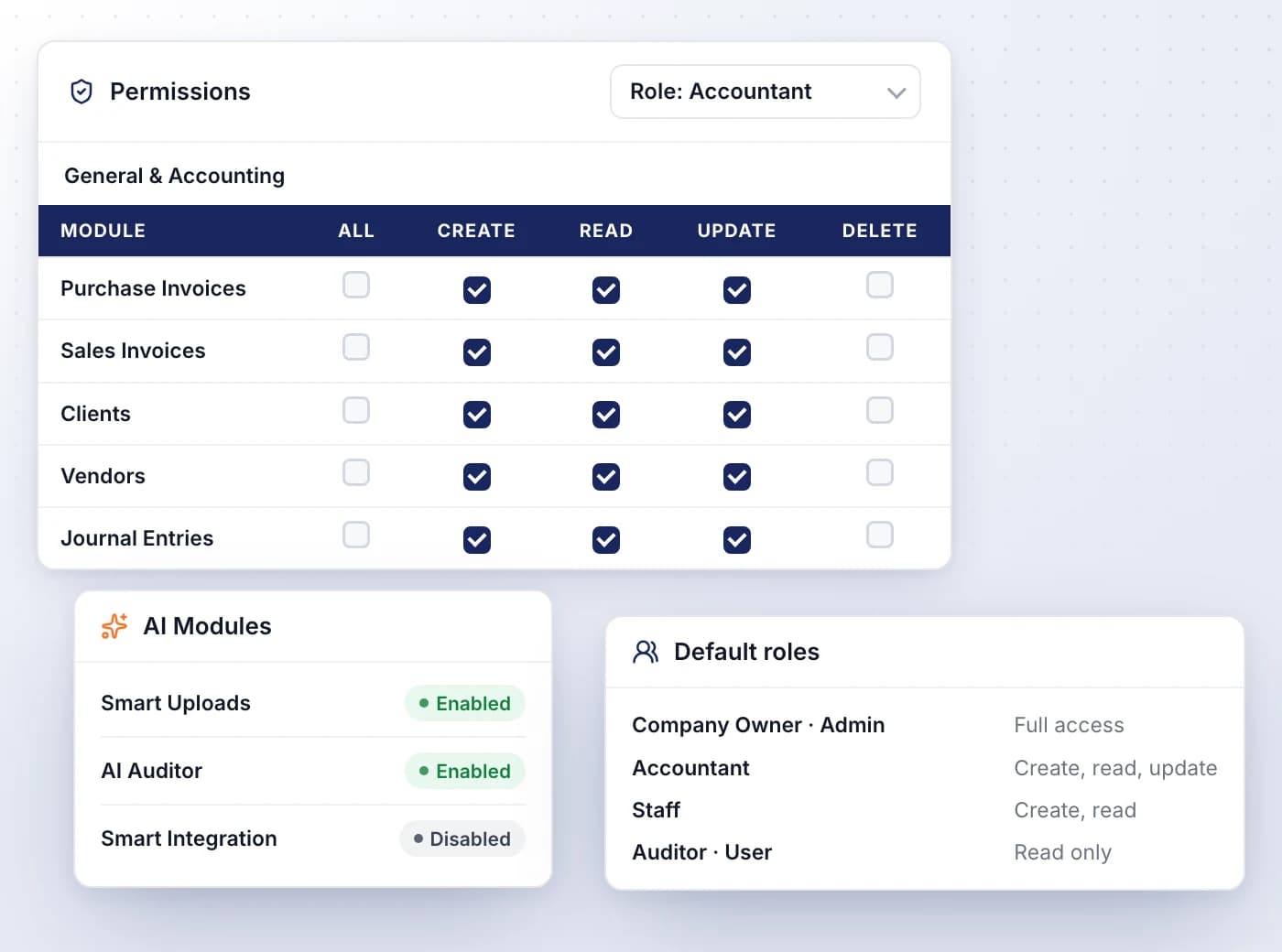Select the General & Accounting section heading
The width and height of the screenshot is (1282, 952).
tap(174, 176)
